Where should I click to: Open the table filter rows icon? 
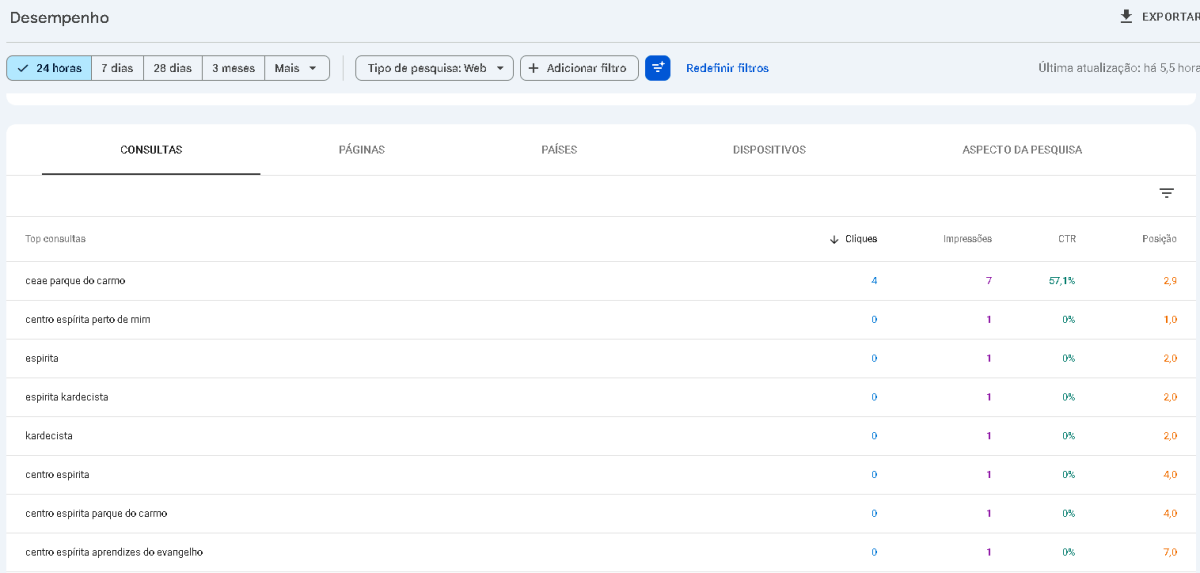pyautogui.click(x=1166, y=194)
